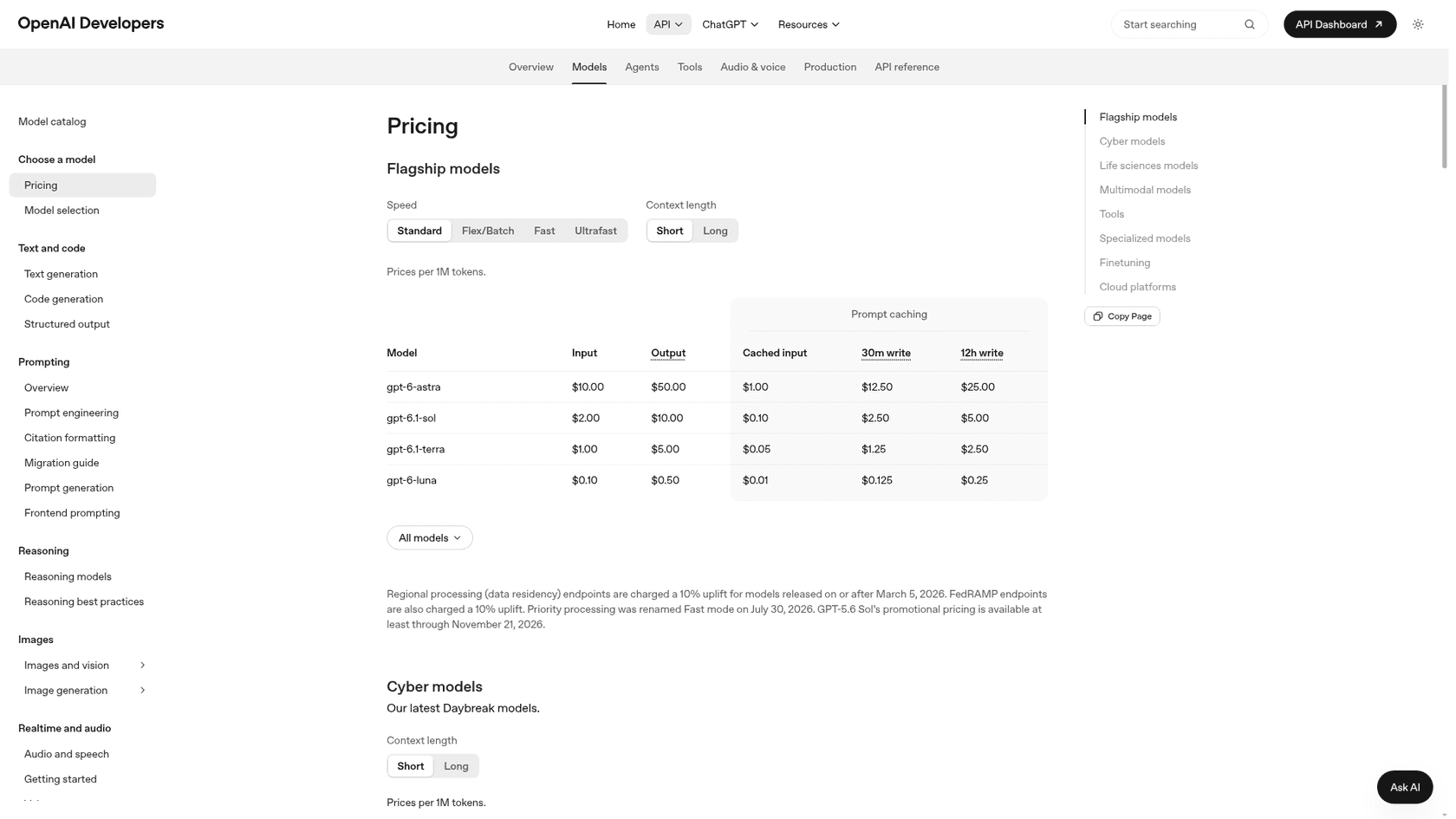Open Structured output sidebar link

(67, 324)
